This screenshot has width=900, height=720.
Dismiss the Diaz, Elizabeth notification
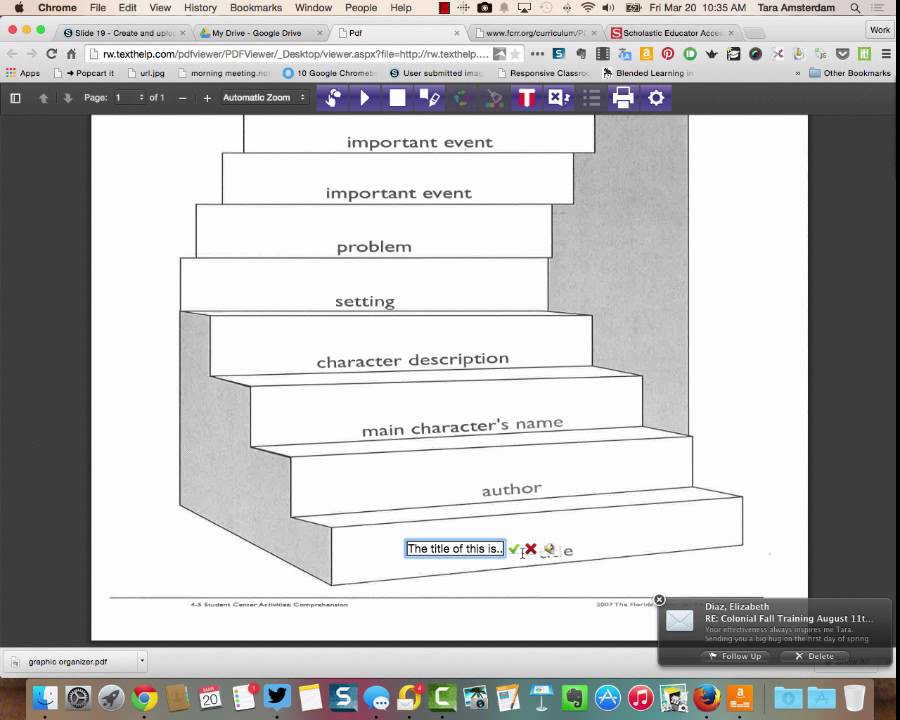660,599
